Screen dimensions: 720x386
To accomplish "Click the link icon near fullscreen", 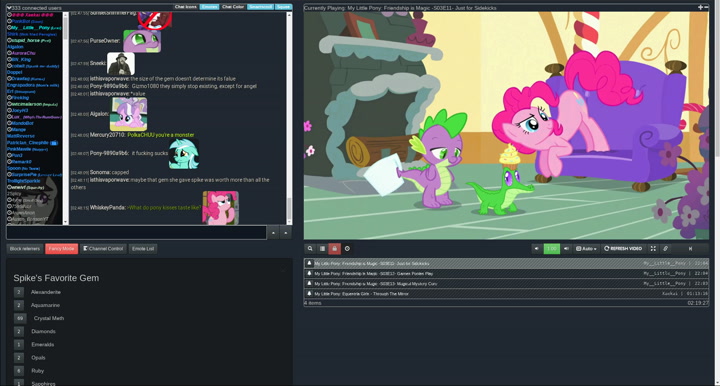I will [665, 248].
